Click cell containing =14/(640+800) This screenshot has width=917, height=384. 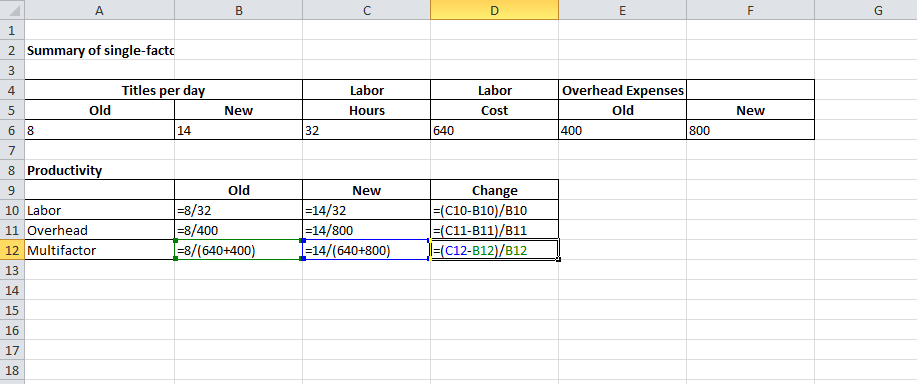point(367,250)
